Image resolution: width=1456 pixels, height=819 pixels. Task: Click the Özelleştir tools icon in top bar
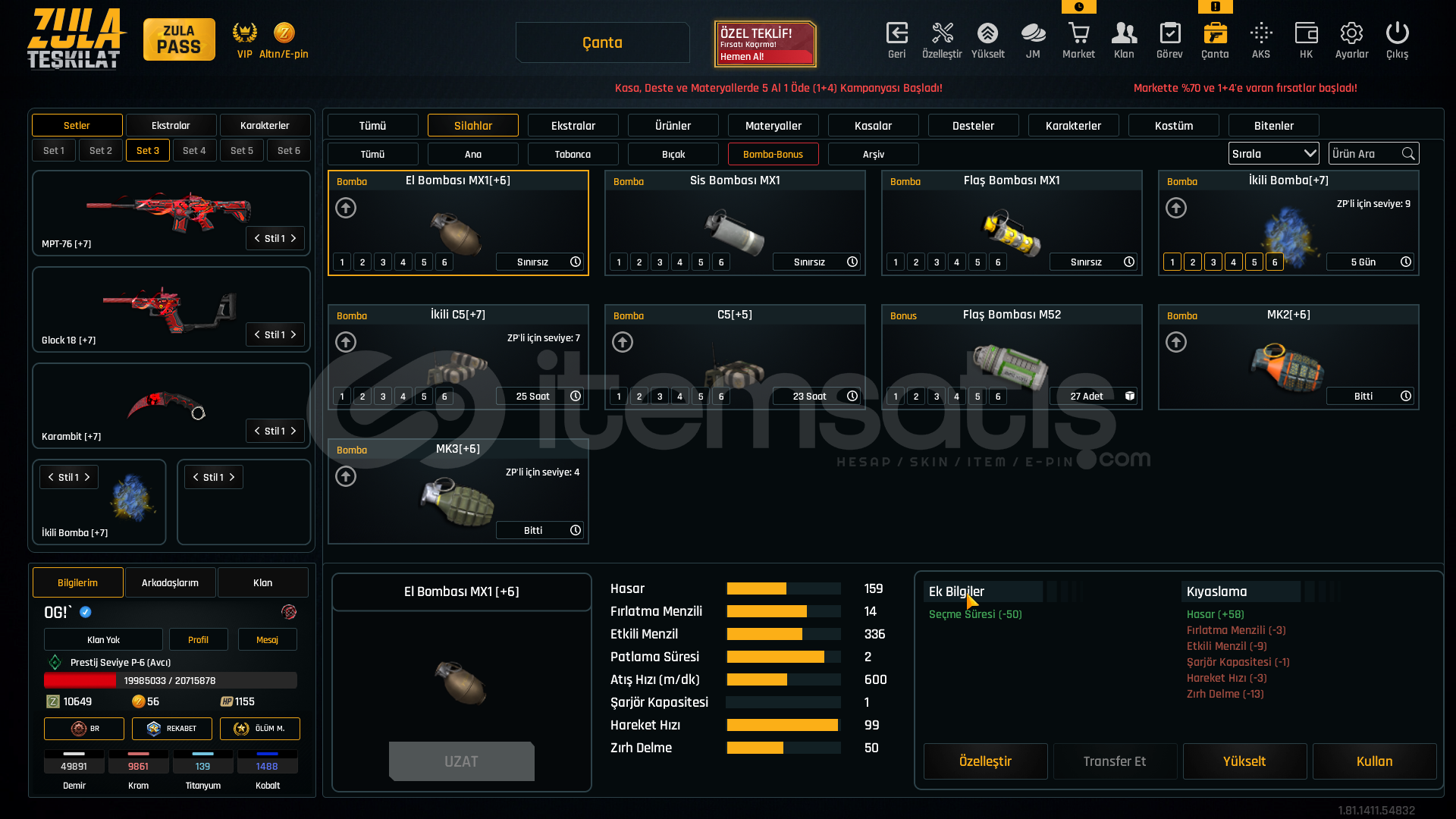pos(942,33)
